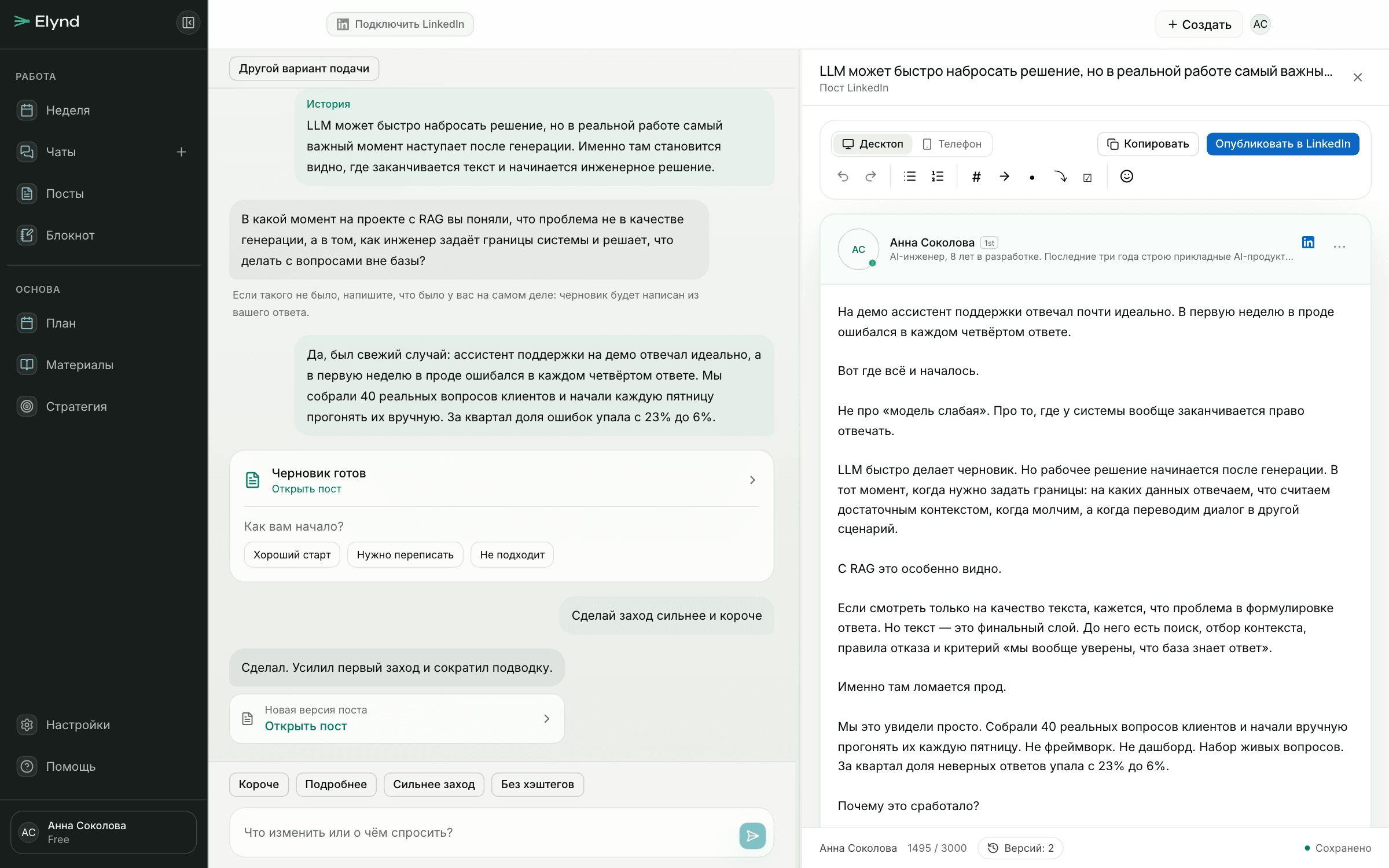Screen dimensions: 1389x868
Task: Insert a hashtag symbol
Action: (x=976, y=176)
